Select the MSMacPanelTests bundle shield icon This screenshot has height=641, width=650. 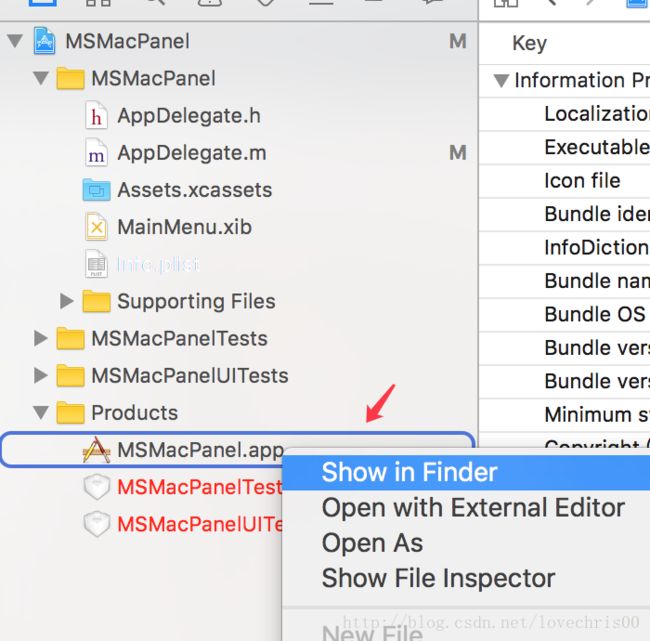pyautogui.click(x=97, y=487)
